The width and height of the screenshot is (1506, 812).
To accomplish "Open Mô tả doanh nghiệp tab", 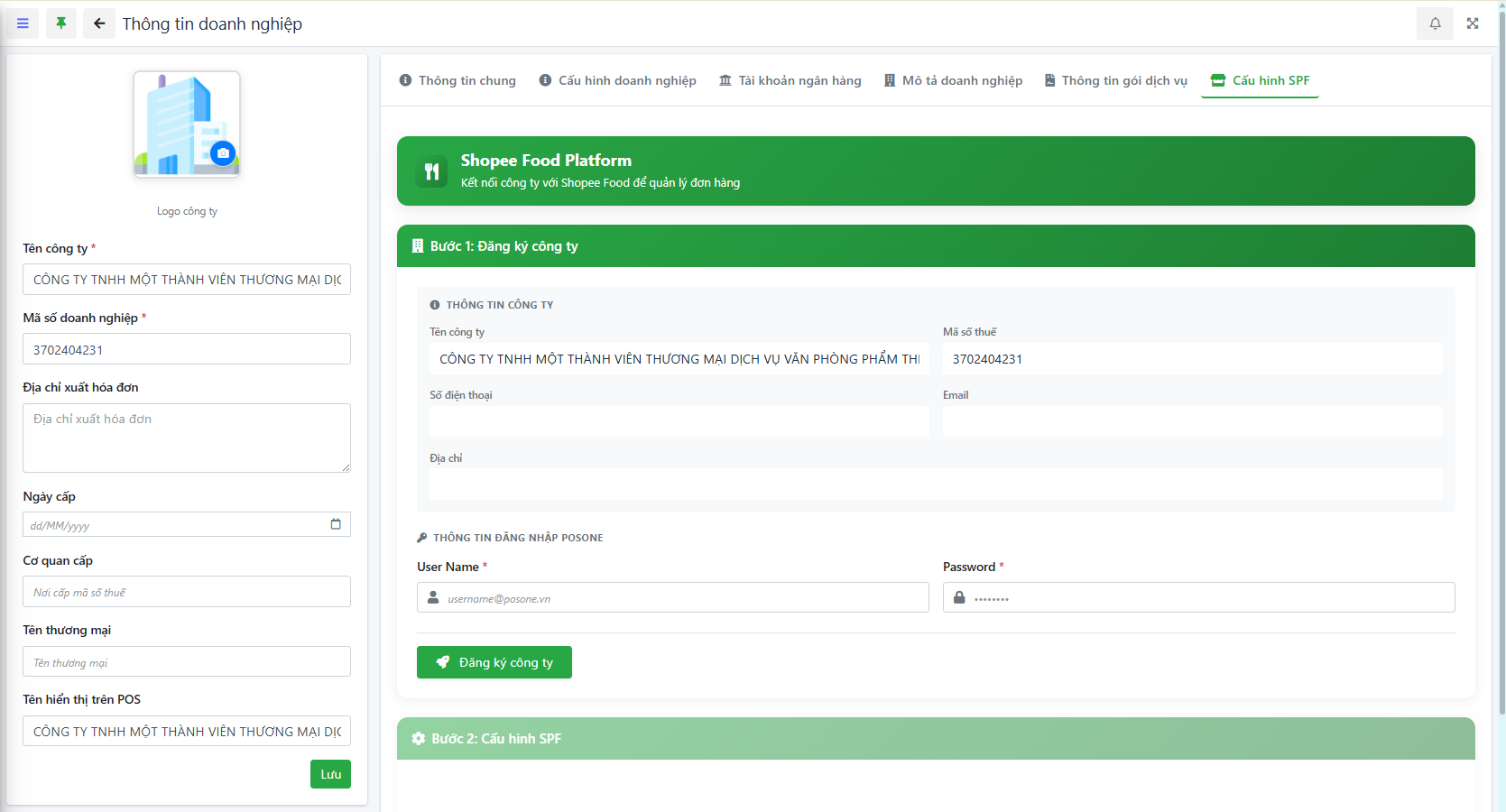I will (953, 80).
